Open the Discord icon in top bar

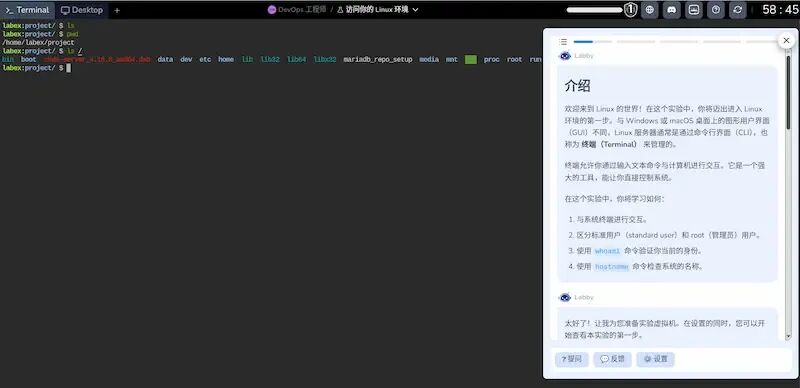(x=671, y=10)
